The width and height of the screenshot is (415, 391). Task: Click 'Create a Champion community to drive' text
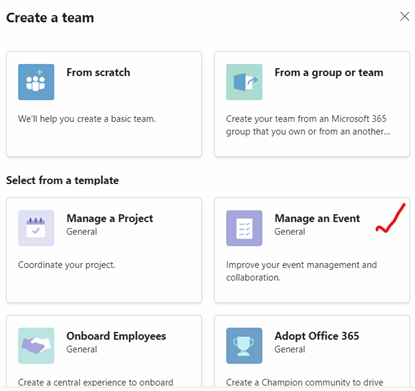point(305,382)
